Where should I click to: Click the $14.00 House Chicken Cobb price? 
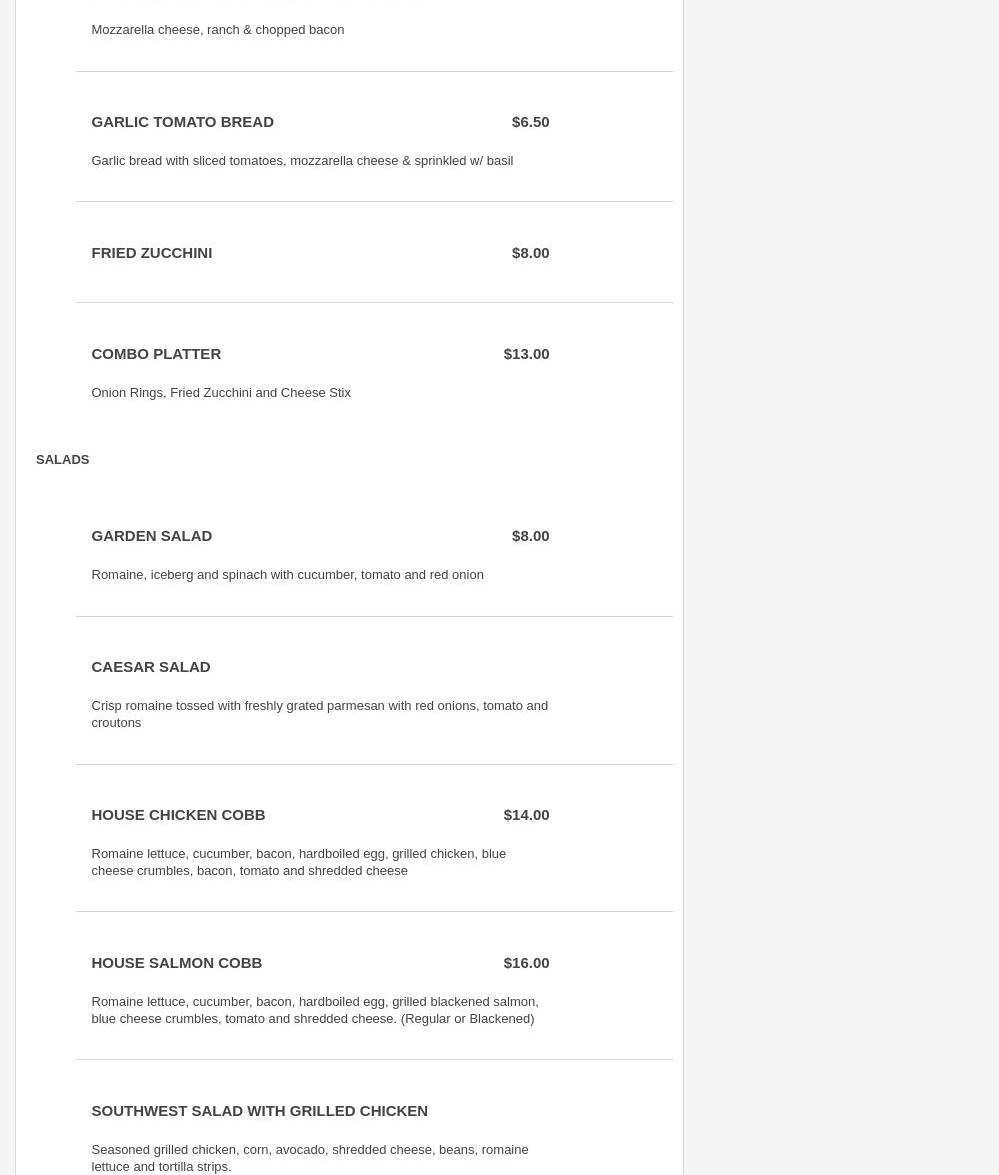pos(526,815)
